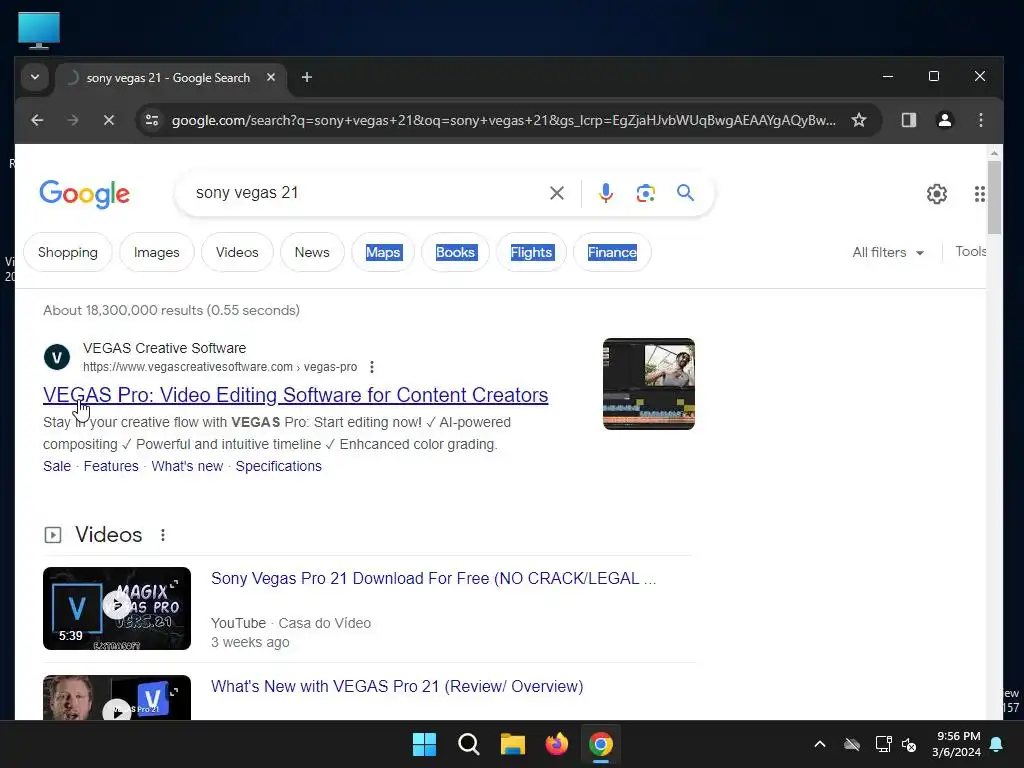Open a new tab with plus button

(306, 78)
